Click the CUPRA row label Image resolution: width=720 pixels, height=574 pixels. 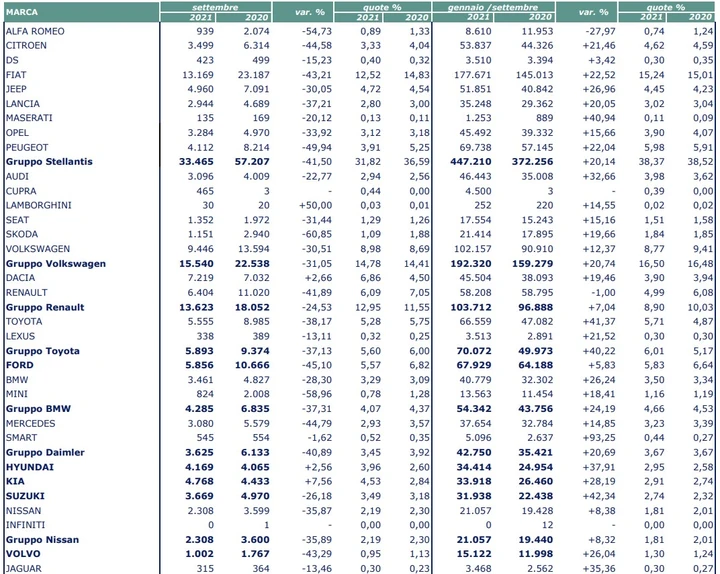[x=21, y=191]
